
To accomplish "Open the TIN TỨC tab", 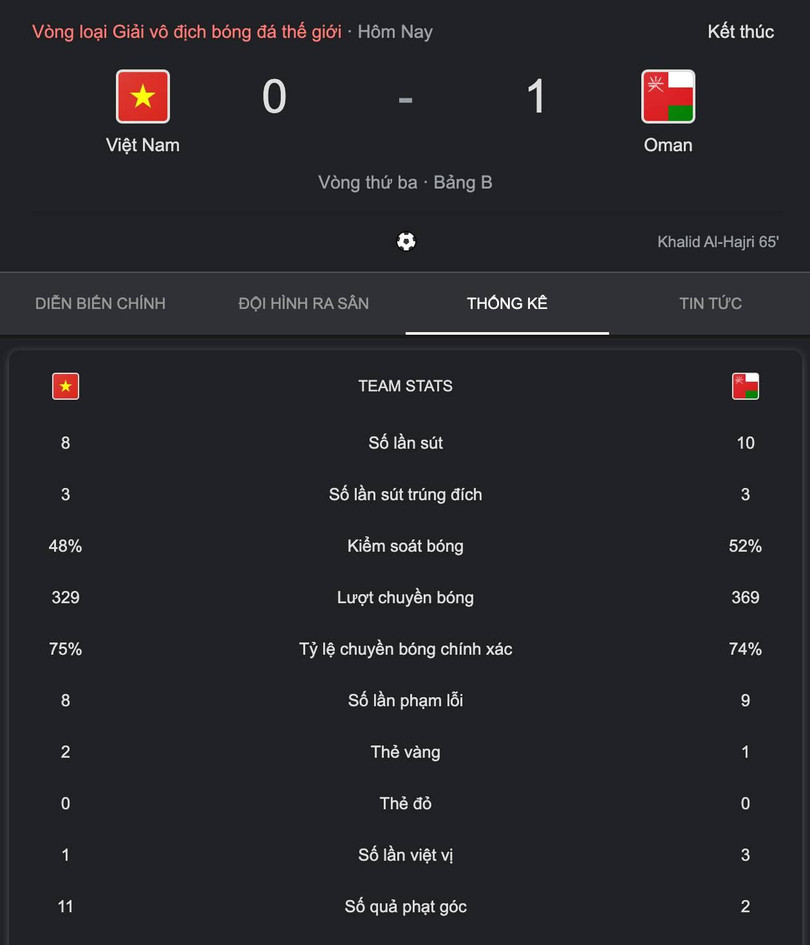I will click(x=710, y=303).
